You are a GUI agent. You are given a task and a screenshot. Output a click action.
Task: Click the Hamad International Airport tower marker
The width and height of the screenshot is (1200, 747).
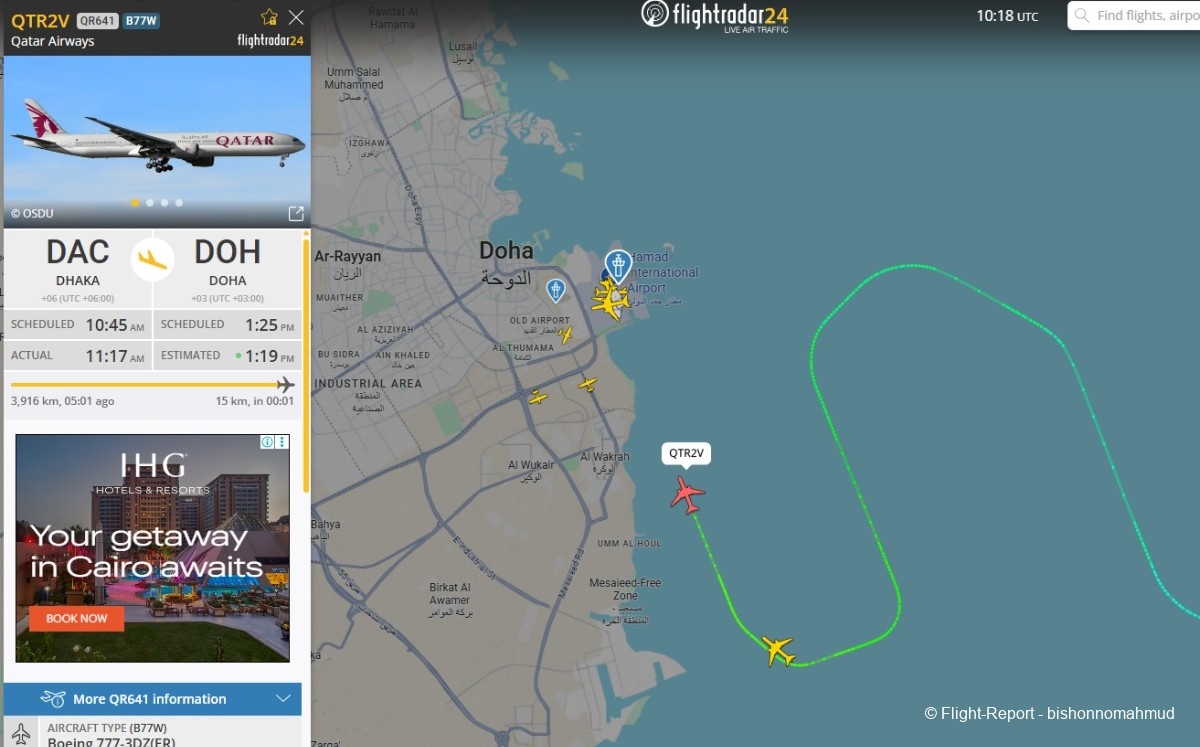pos(618,265)
